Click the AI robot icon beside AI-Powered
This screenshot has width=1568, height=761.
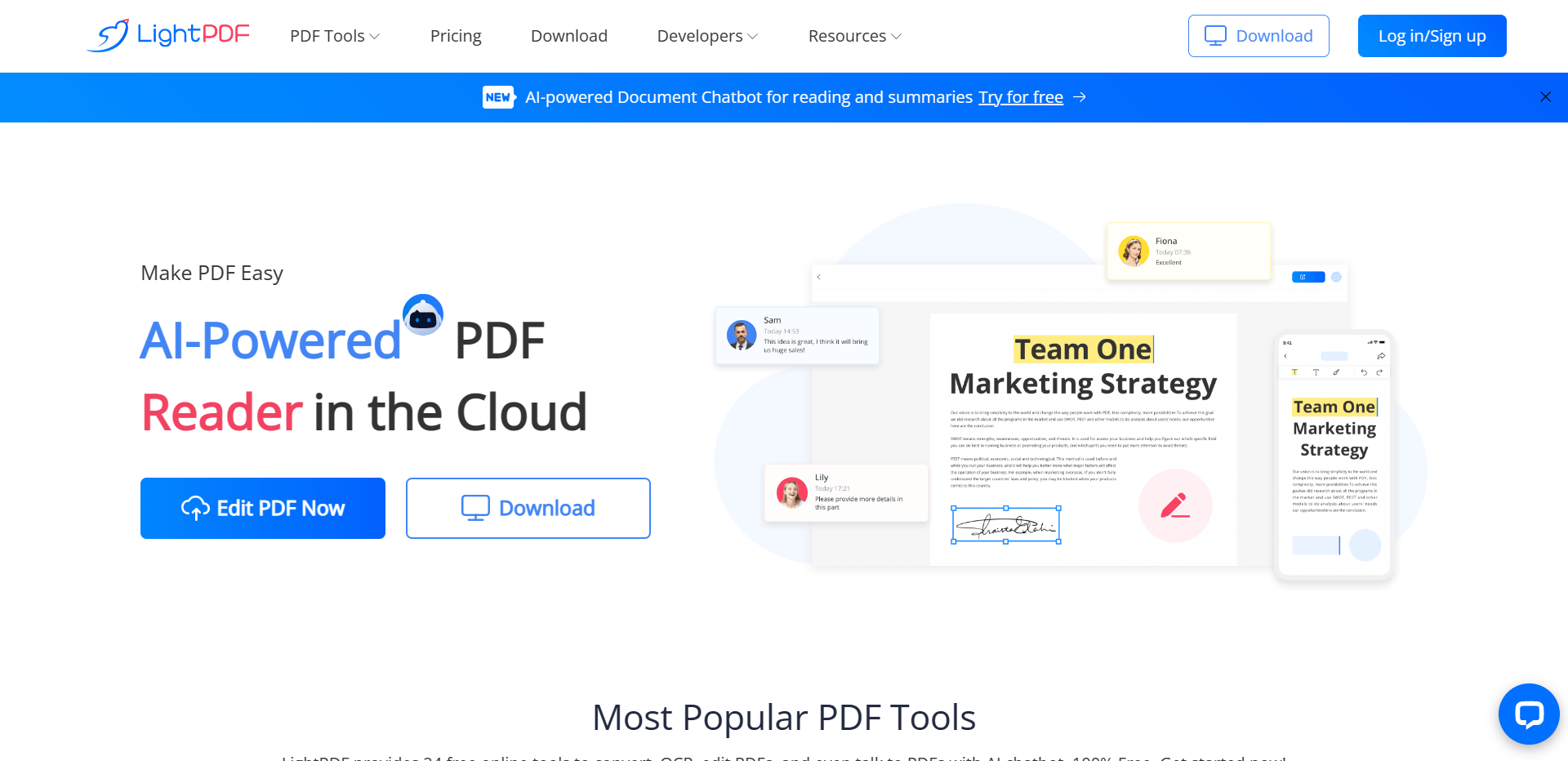click(x=423, y=315)
